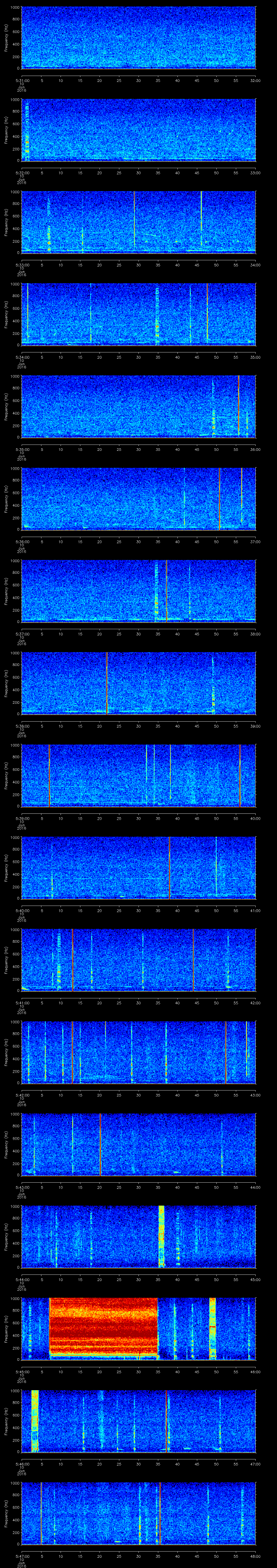The width and height of the screenshot is (277, 1568).
Task: Click the spectrogram panel starting at 5:39:00
Action: (139, 775)
